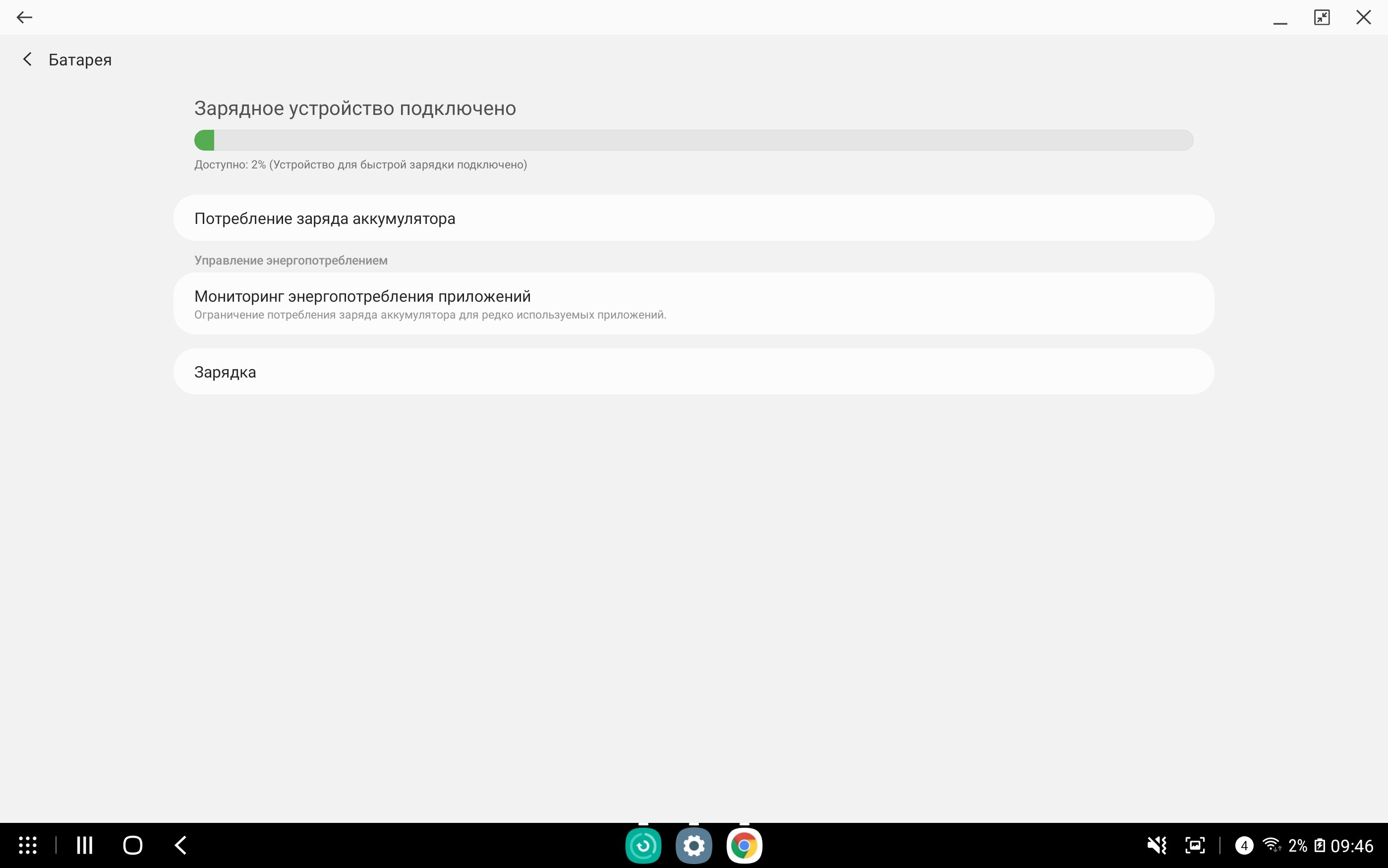Click the Батарея page title
This screenshot has width=1388, height=868.
(x=80, y=60)
